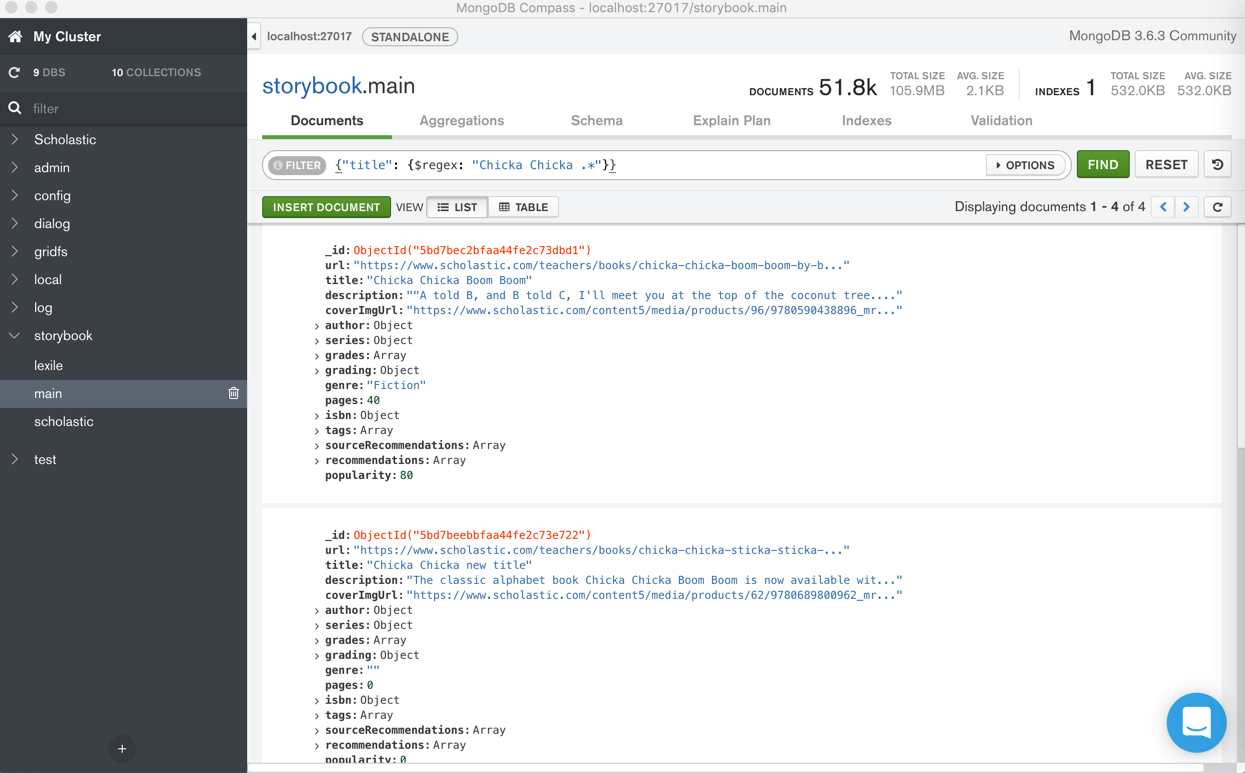Screen dimensions: 1245x773
Task: Collapse the storybook database
Action: [x=15, y=336]
